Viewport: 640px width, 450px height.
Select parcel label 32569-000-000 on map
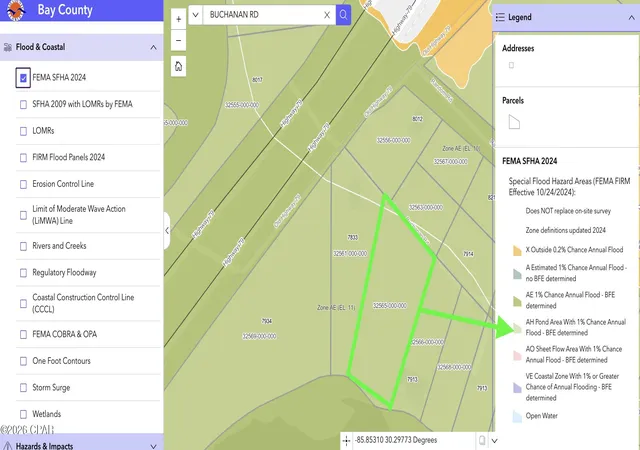(x=259, y=336)
